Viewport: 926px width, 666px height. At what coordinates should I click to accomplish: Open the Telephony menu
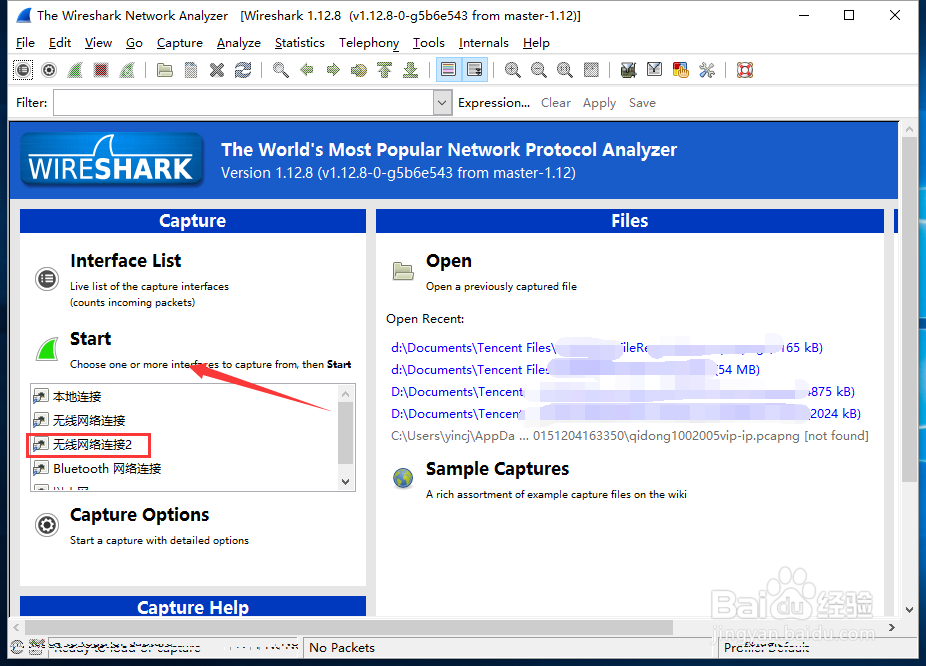369,43
